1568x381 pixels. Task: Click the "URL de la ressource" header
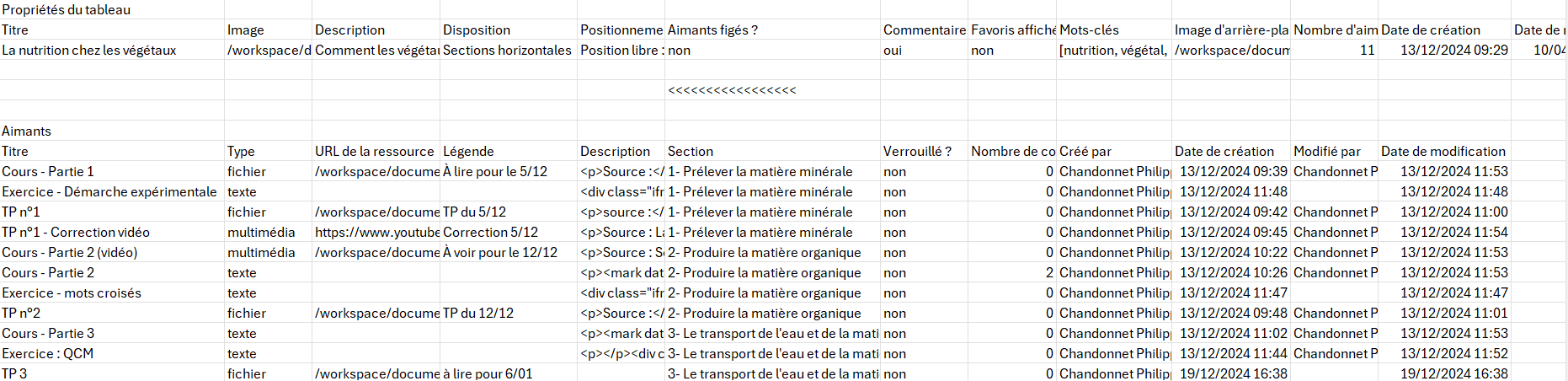(x=375, y=152)
